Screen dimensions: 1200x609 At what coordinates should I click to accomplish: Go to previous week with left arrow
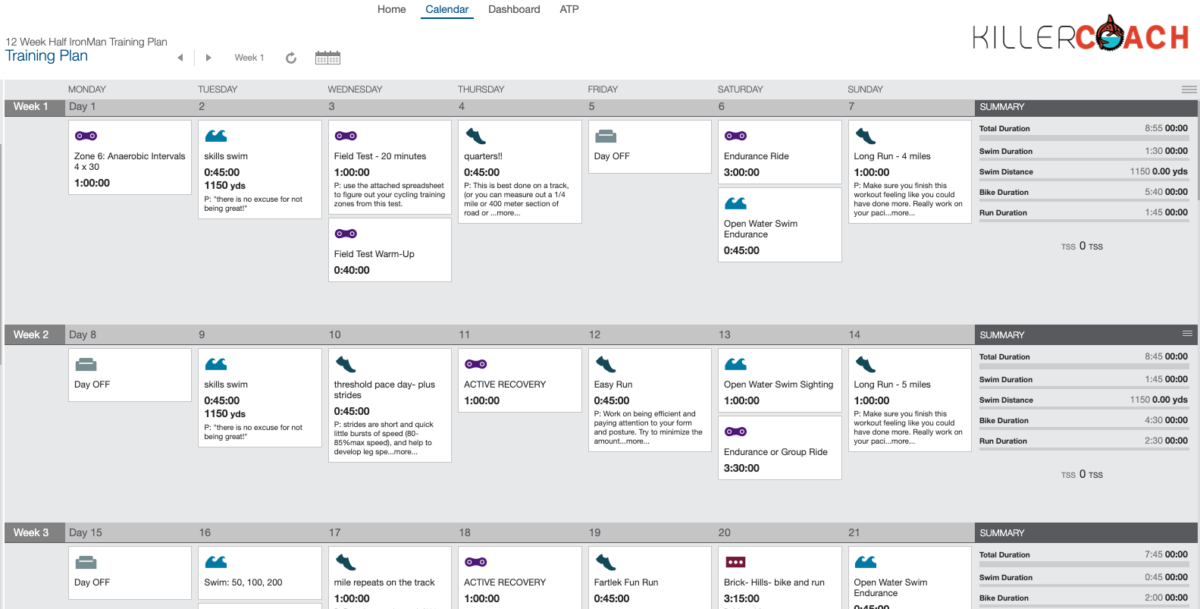point(180,58)
